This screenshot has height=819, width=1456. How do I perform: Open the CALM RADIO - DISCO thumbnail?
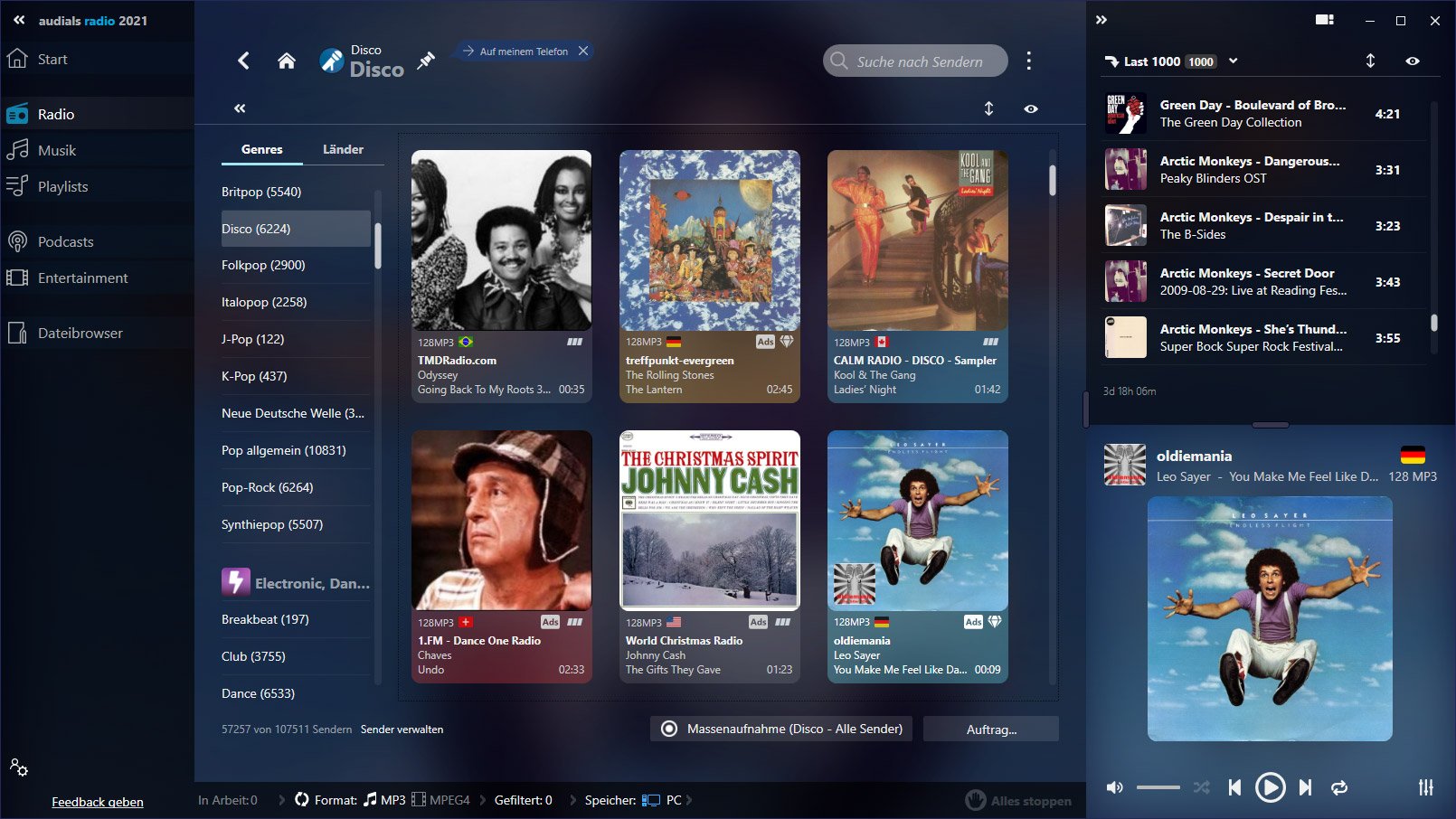tap(918, 240)
